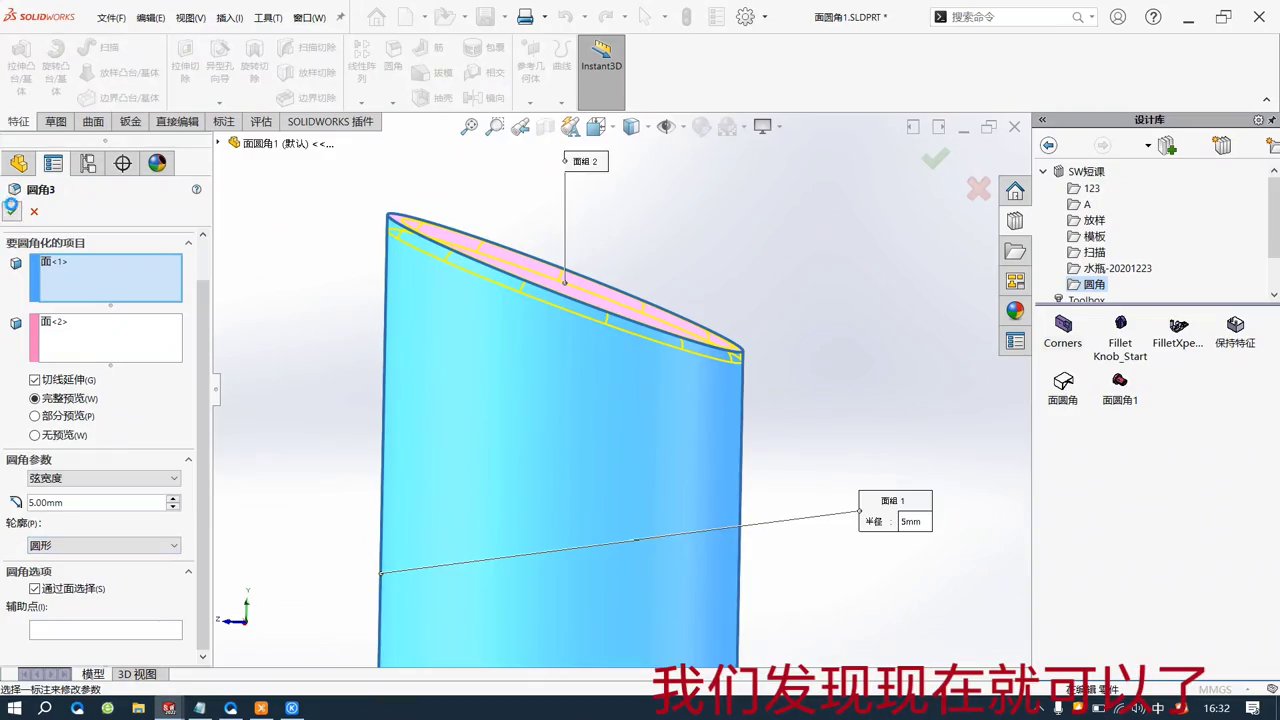The width and height of the screenshot is (1280, 720).
Task: Open the options gear in top toolbar
Action: click(745, 17)
